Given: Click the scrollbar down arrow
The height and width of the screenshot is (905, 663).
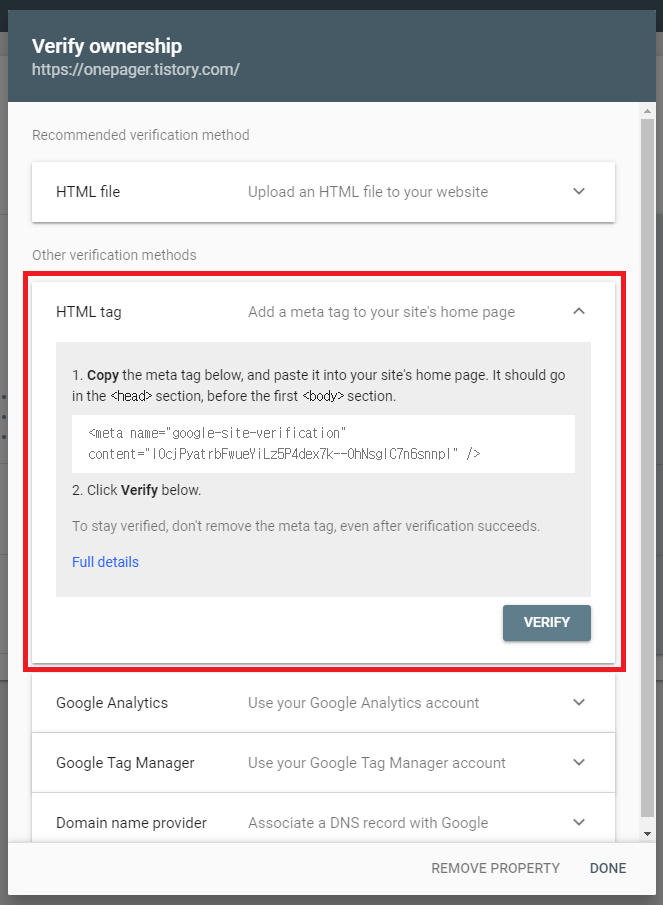Looking at the screenshot, I should (647, 834).
